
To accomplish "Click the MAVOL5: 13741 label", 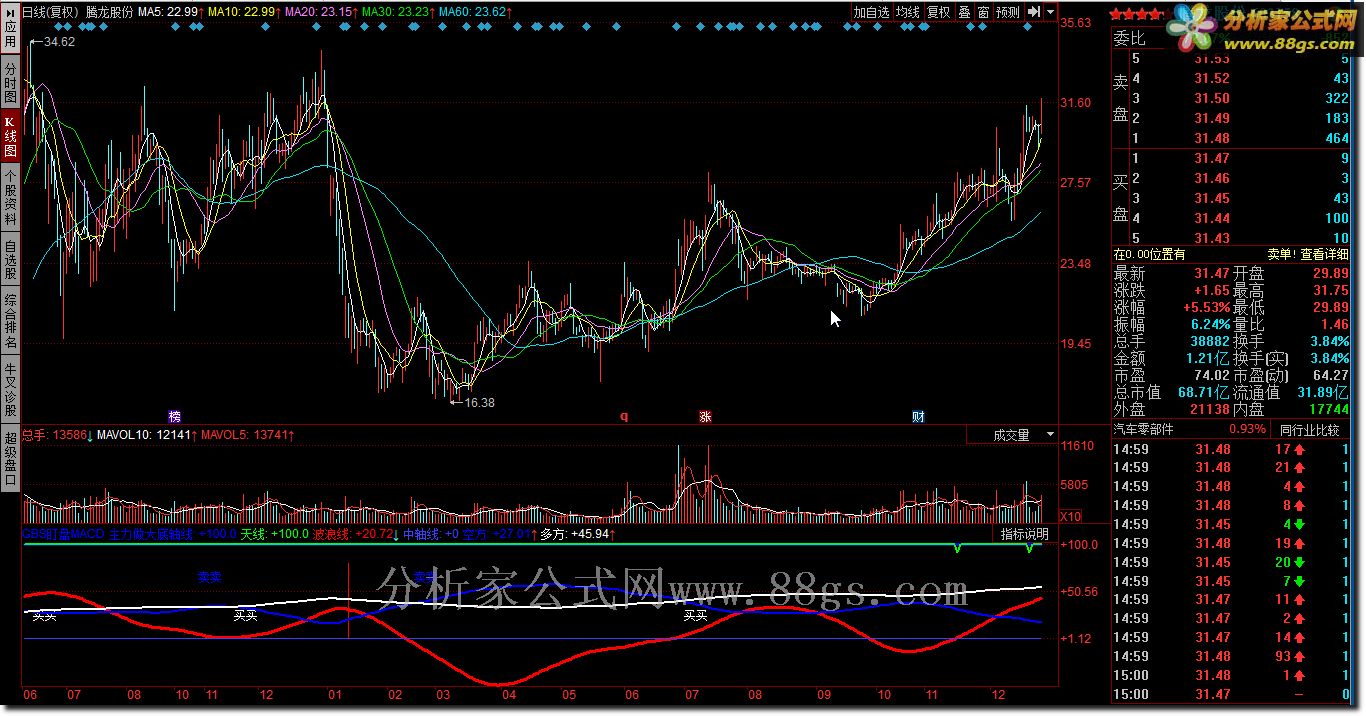I will pyautogui.click(x=248, y=435).
